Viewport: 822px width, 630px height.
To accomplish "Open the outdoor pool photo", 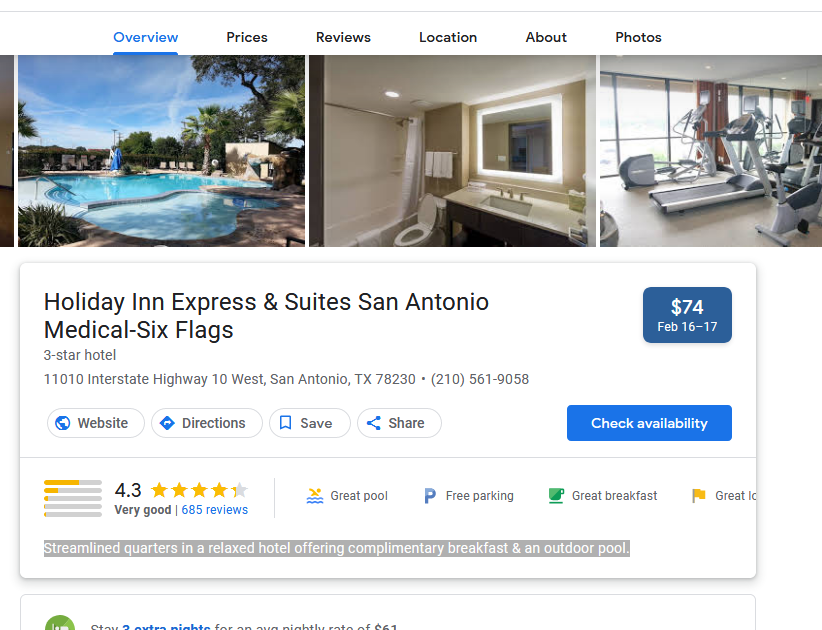I will [161, 151].
